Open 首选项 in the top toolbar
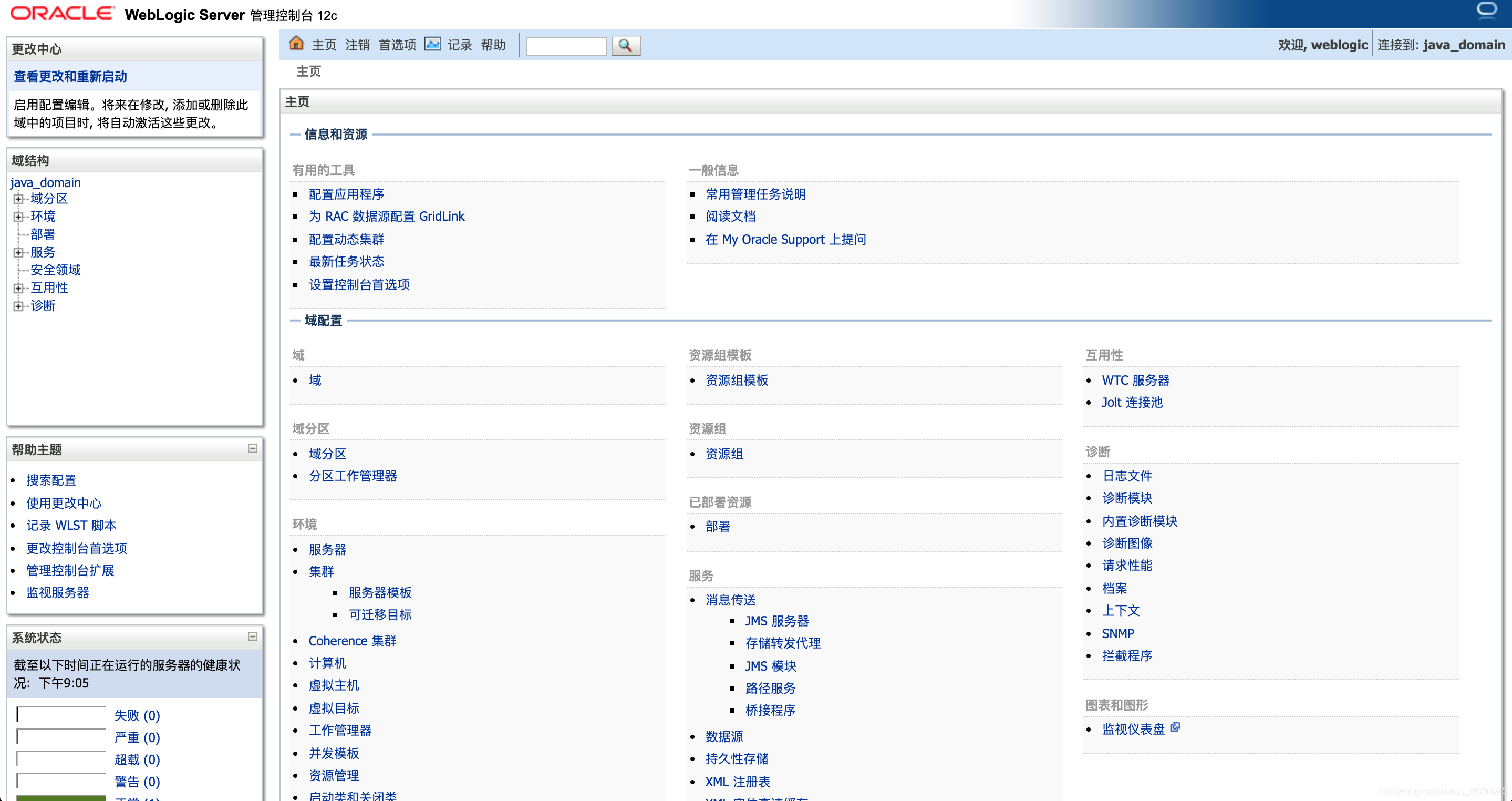The image size is (1512, 801). coord(397,45)
